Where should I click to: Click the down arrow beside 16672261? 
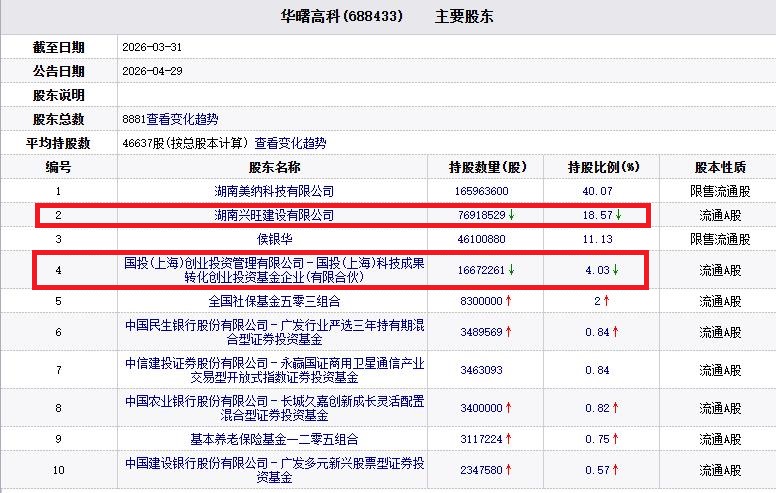[x=512, y=269]
